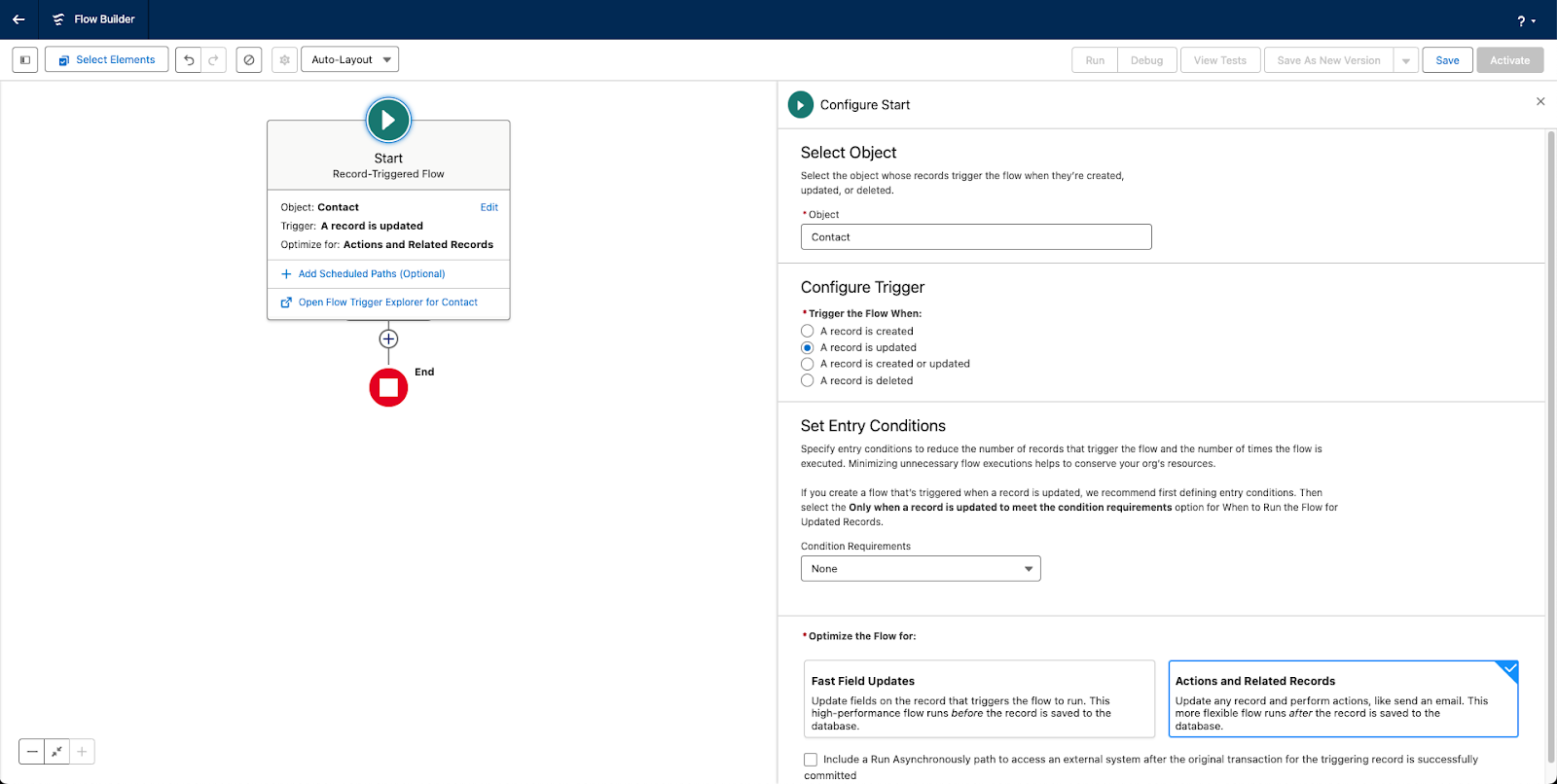Select 'A record is created' radio

(x=807, y=331)
